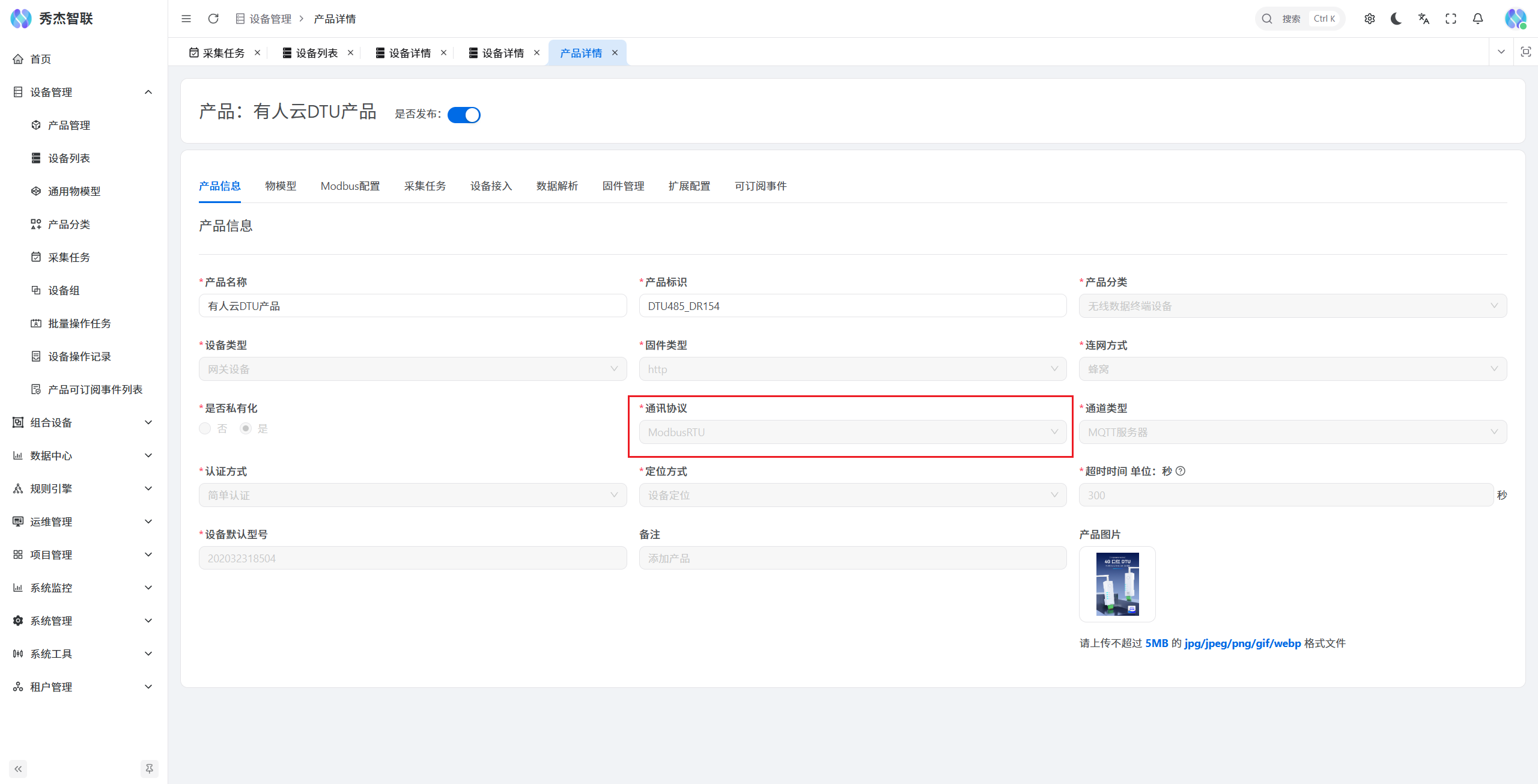Viewport: 1538px width, 784px height.
Task: Click the 设备管理 breadcrumb link
Action: pyautogui.click(x=270, y=19)
